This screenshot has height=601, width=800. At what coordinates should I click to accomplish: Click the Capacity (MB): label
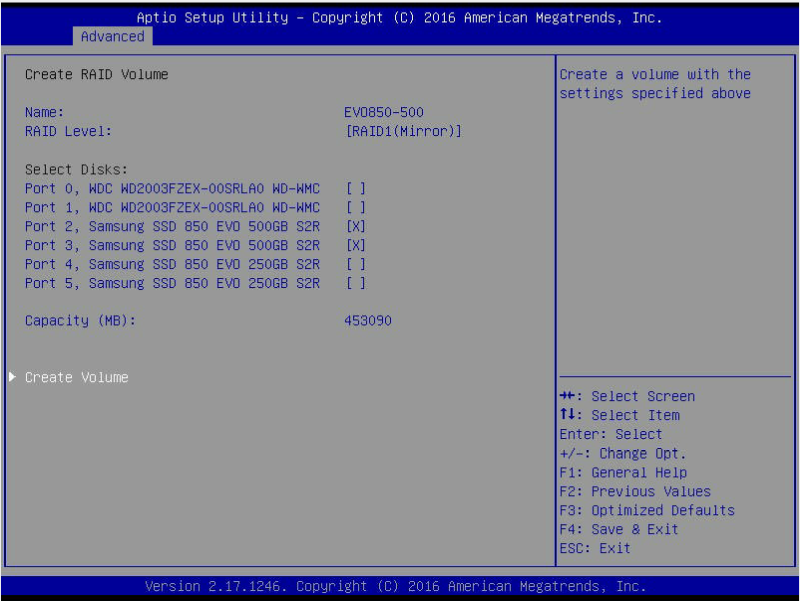(81, 321)
